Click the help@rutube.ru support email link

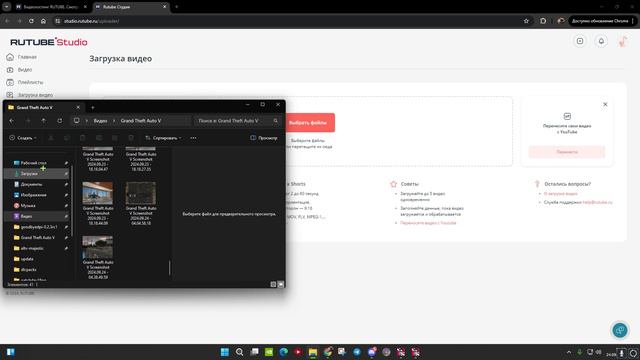tap(598, 202)
